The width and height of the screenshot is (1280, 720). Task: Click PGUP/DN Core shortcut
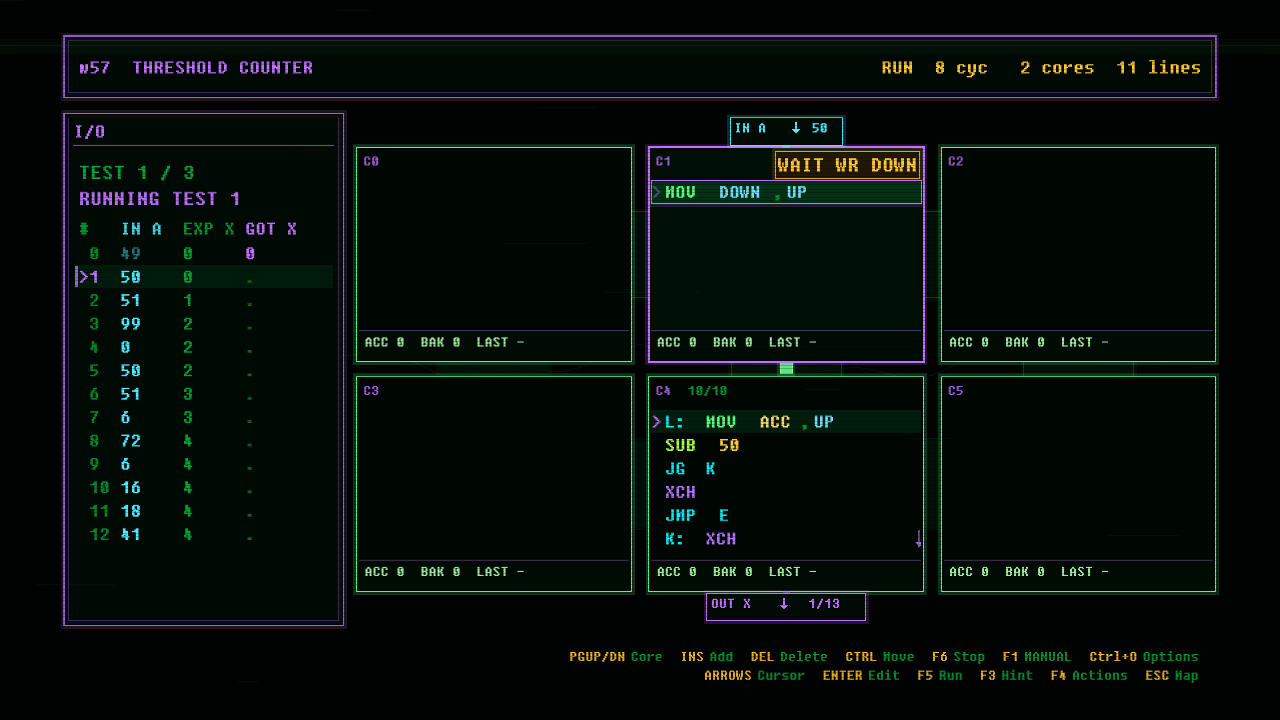(616, 657)
